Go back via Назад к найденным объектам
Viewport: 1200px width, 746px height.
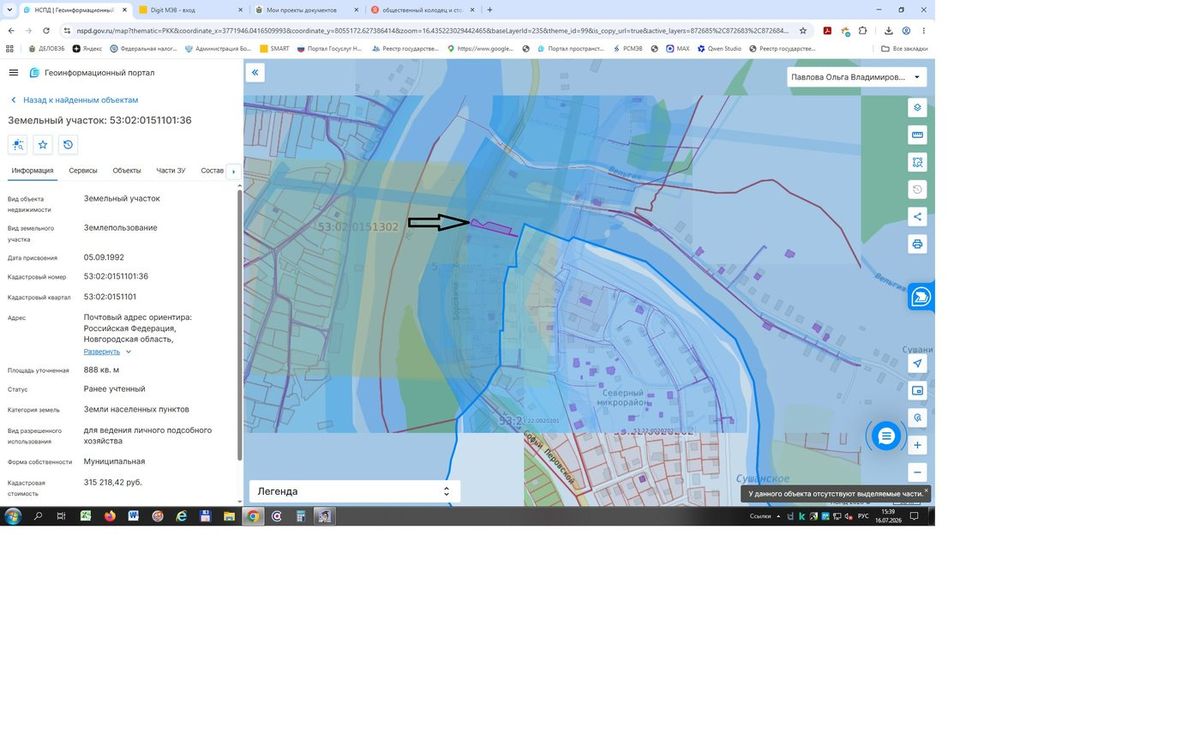(x=74, y=100)
